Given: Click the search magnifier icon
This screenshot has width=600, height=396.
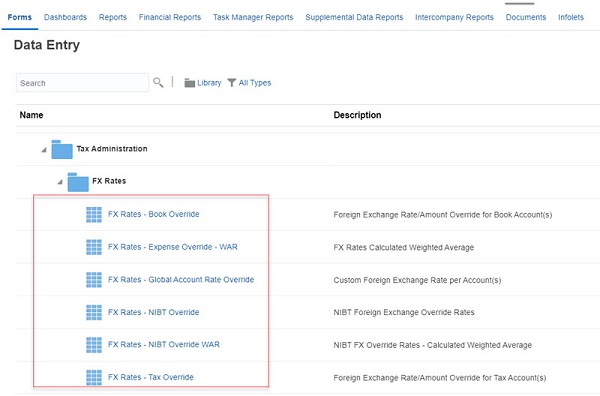Looking at the screenshot, I should [x=158, y=82].
